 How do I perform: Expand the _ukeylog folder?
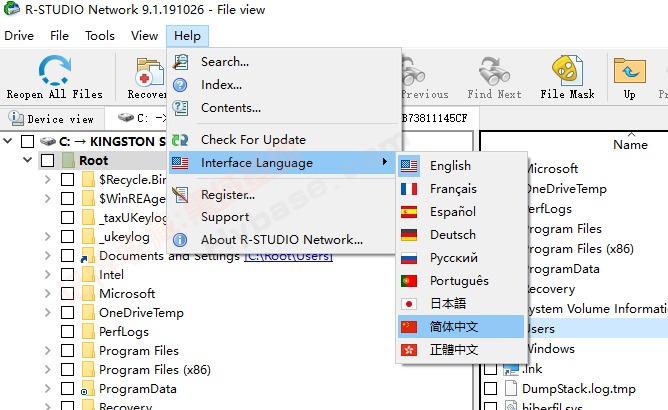tap(48, 237)
